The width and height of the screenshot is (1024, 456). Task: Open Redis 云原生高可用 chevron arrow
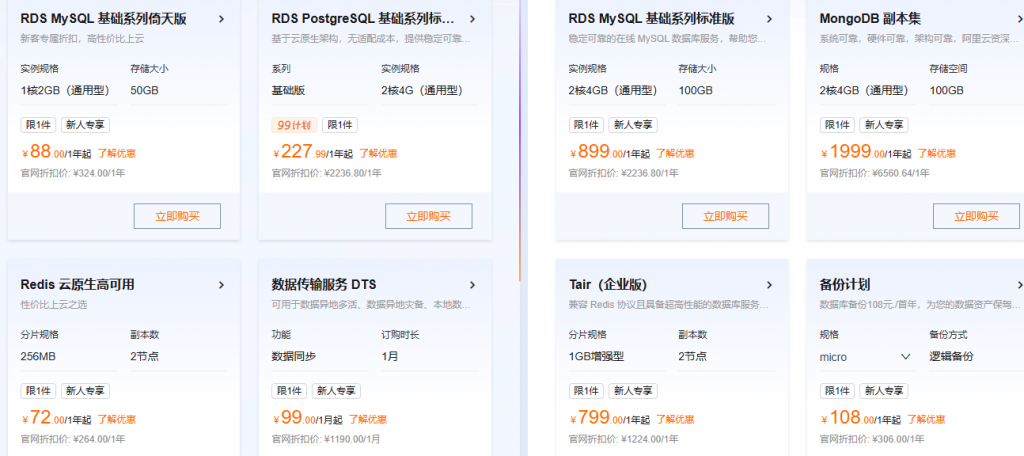[221, 285]
